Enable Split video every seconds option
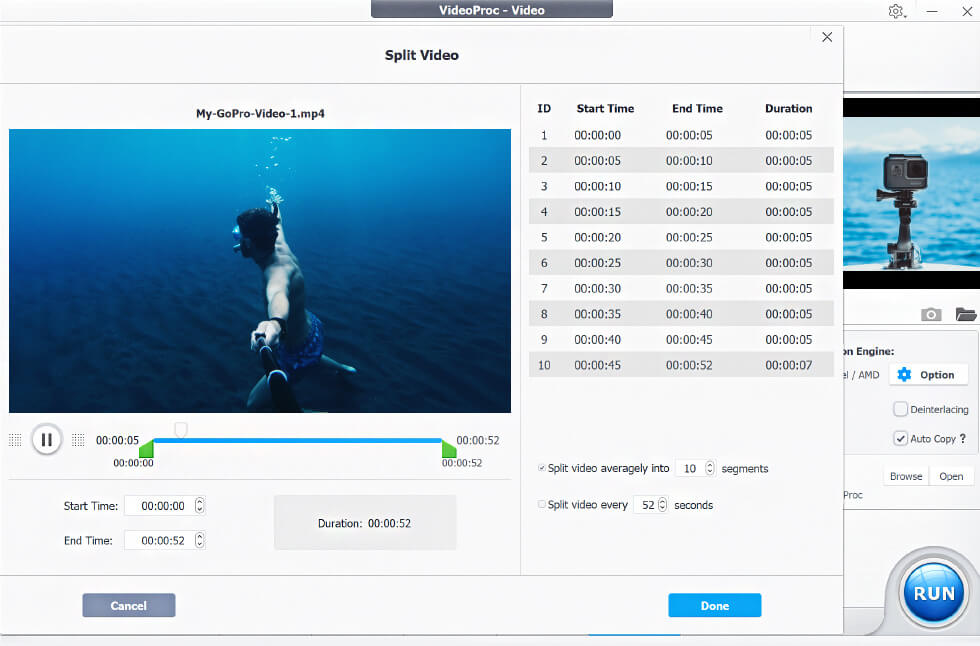This screenshot has width=980, height=646. click(x=541, y=504)
